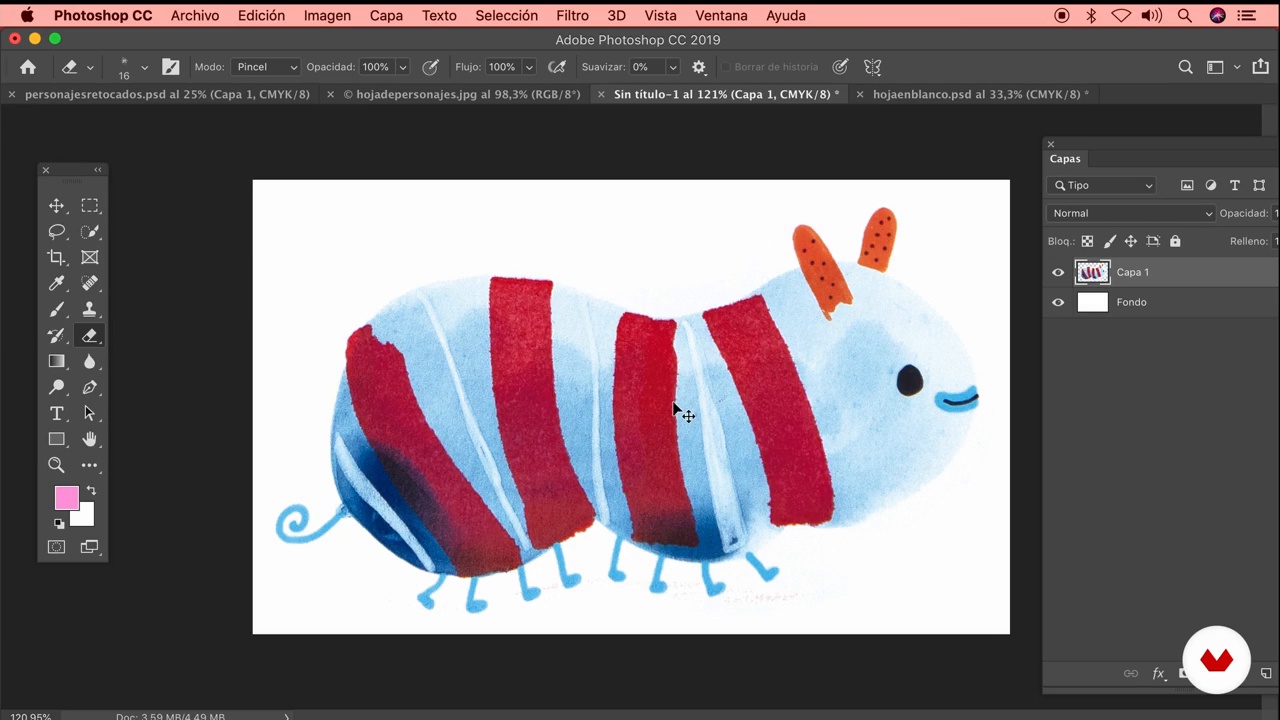Select the Zoom tool
1280x720 pixels.
[x=57, y=466]
